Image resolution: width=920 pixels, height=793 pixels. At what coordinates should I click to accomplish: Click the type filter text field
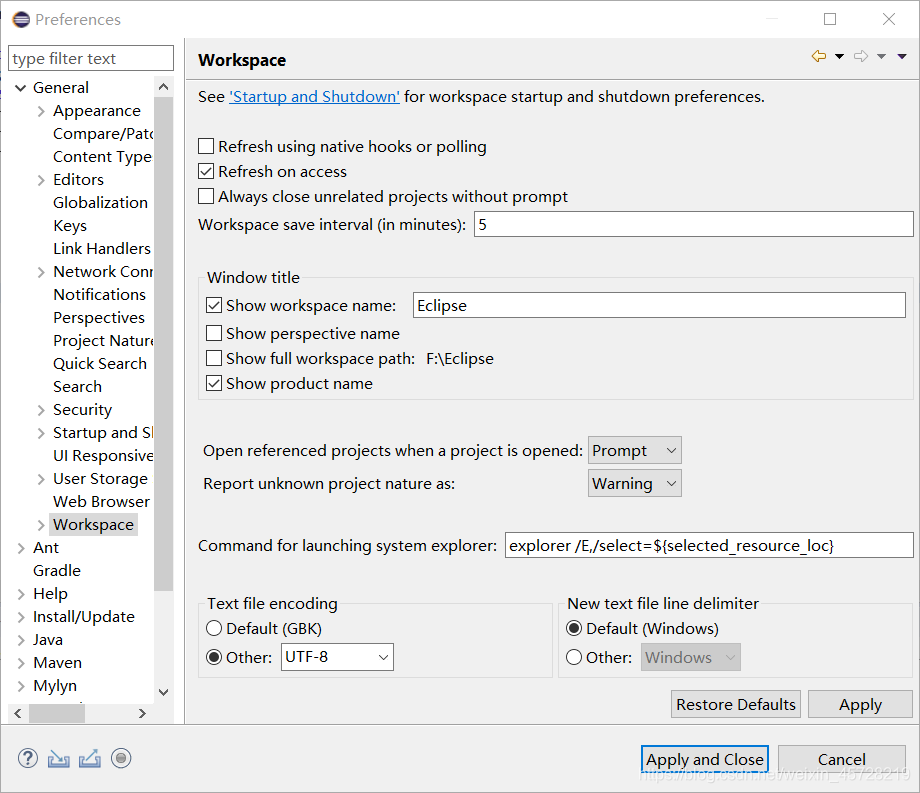click(x=91, y=58)
